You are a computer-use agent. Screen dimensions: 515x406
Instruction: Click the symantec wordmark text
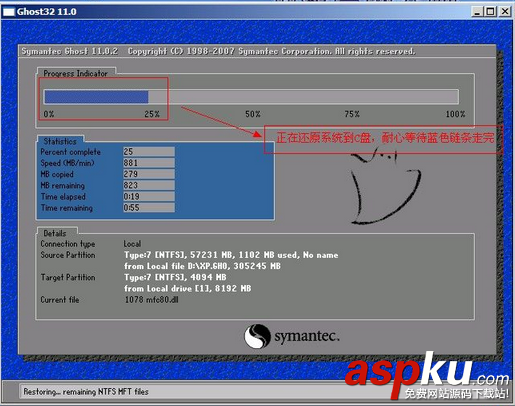(307, 336)
